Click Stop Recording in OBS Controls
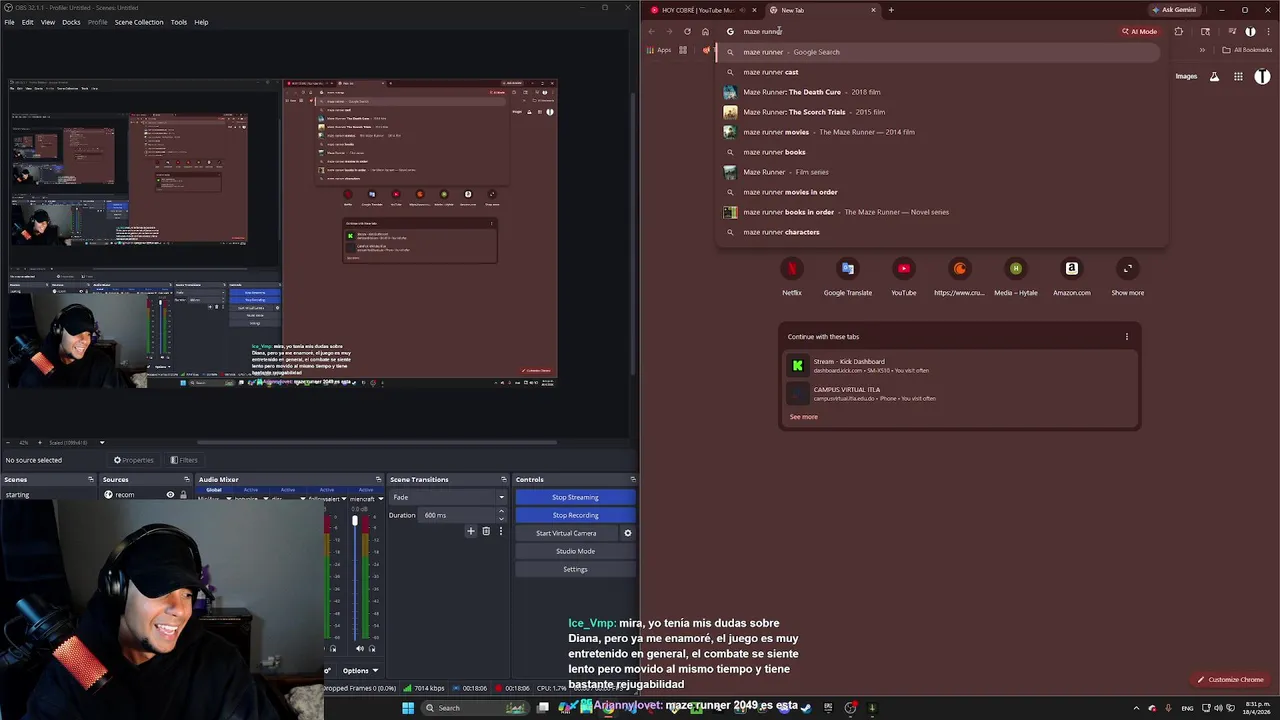 point(575,515)
